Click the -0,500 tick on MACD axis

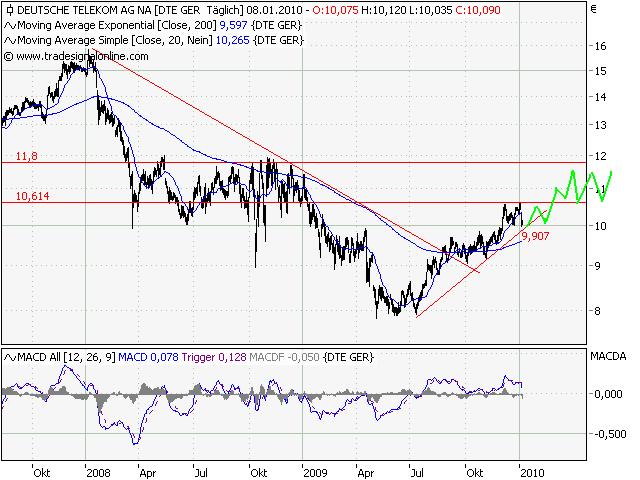(x=611, y=434)
